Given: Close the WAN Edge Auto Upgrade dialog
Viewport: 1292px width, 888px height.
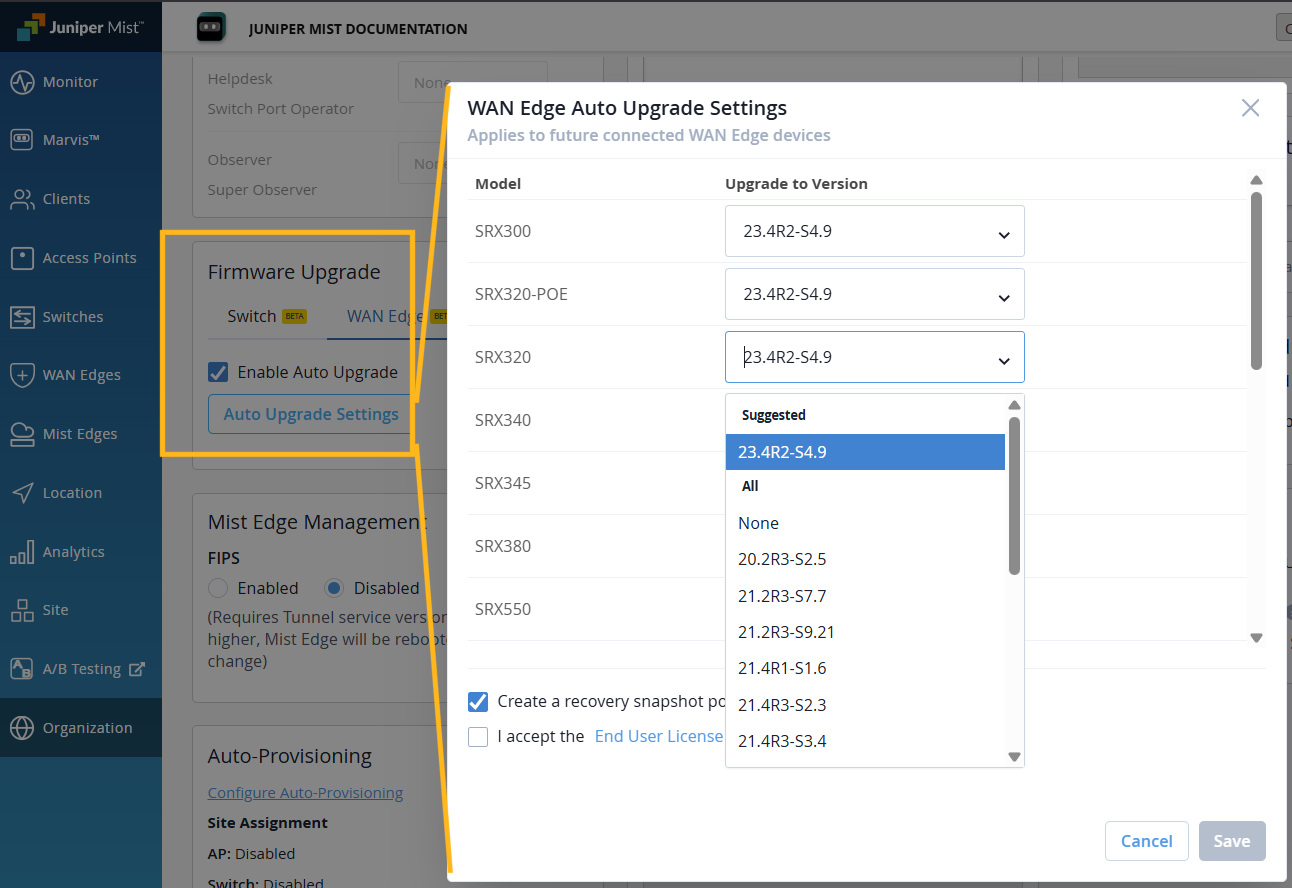Looking at the screenshot, I should 1250,108.
